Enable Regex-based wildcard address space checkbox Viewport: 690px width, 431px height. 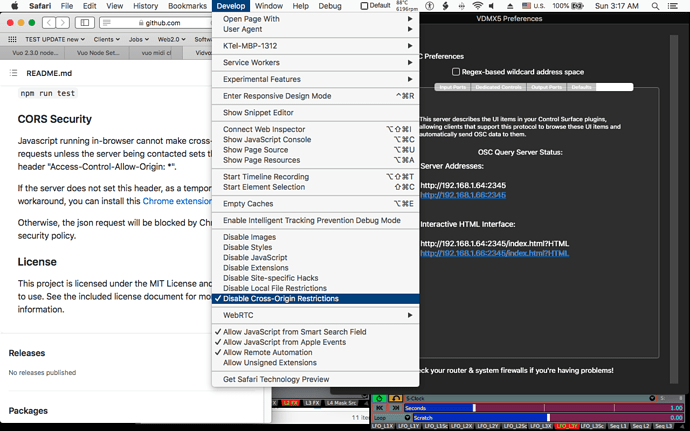coord(456,72)
